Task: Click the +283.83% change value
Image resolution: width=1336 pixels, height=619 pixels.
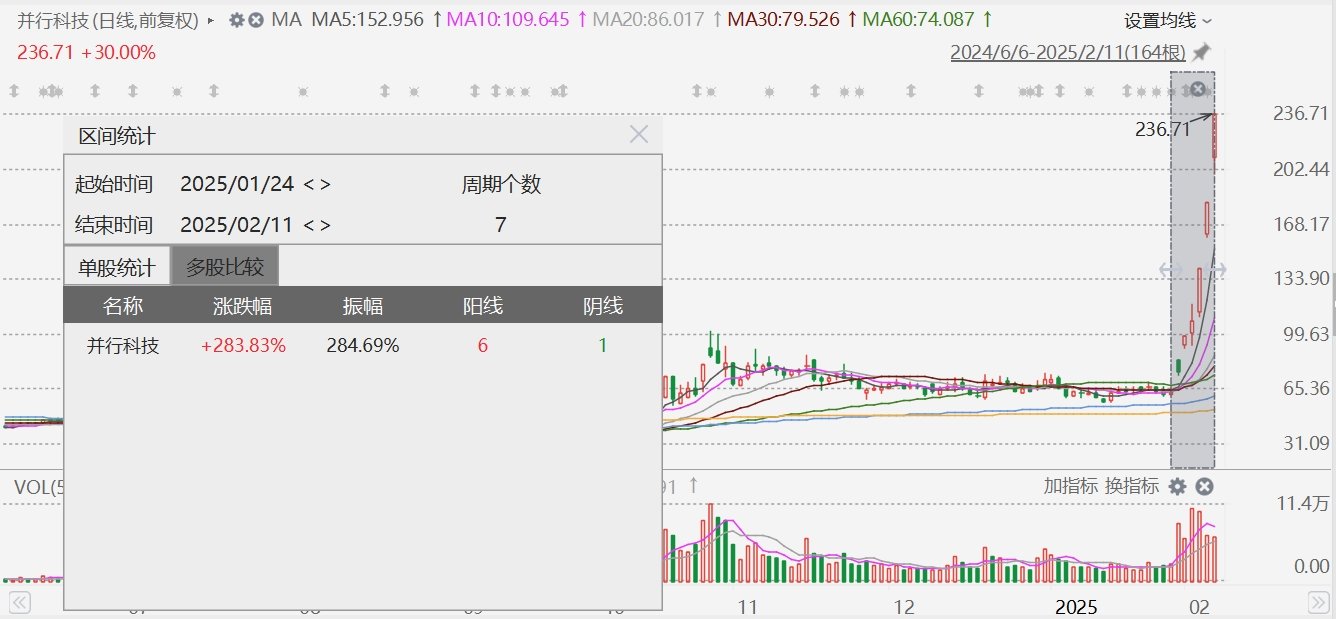Action: click(x=243, y=345)
